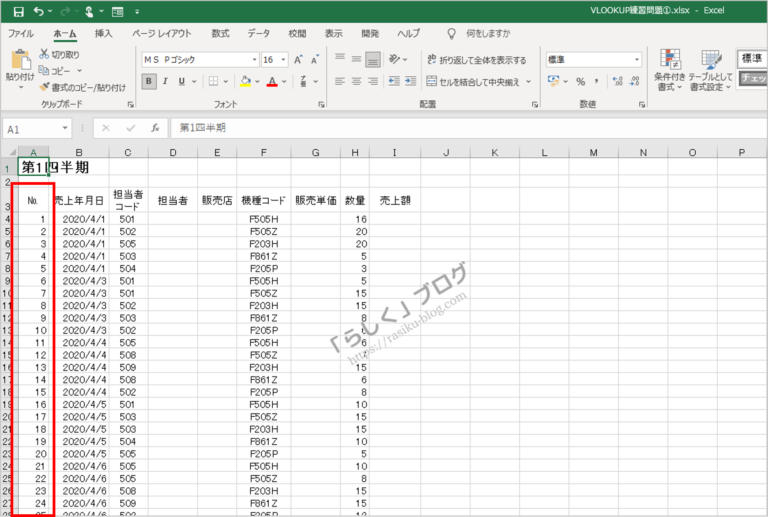
Task: Switch to the 表示 tab
Action: click(334, 34)
